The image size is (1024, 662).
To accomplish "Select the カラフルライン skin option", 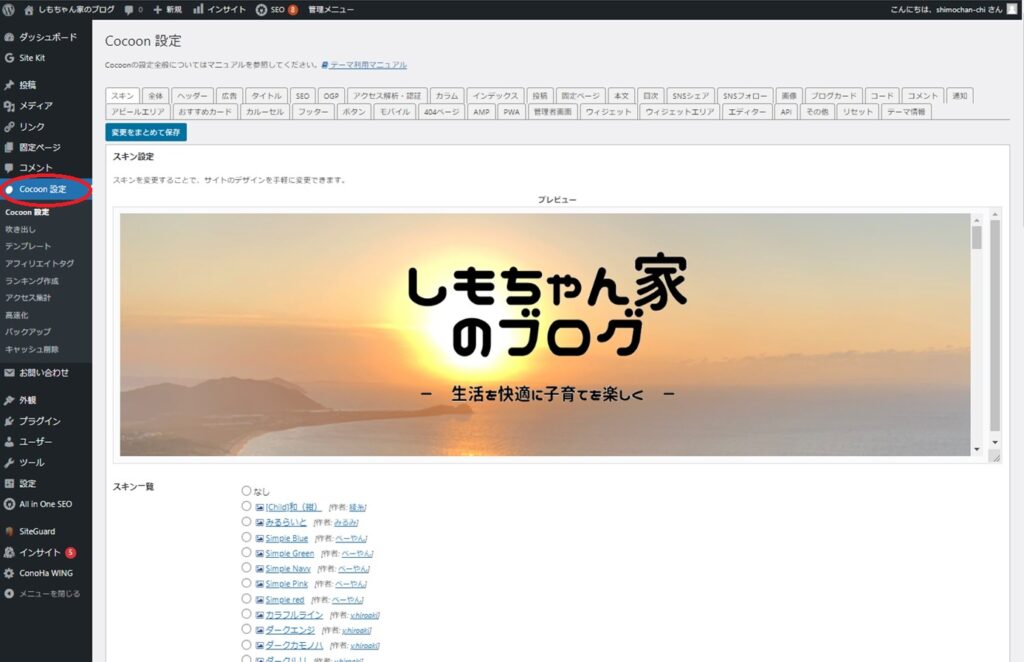I will click(246, 613).
